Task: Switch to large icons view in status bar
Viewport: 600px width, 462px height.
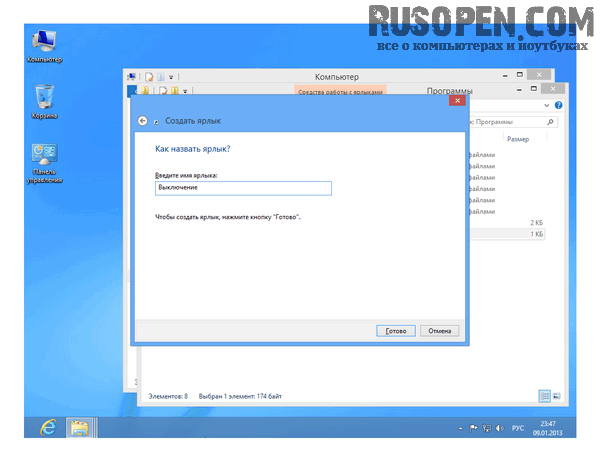Action: click(x=556, y=396)
